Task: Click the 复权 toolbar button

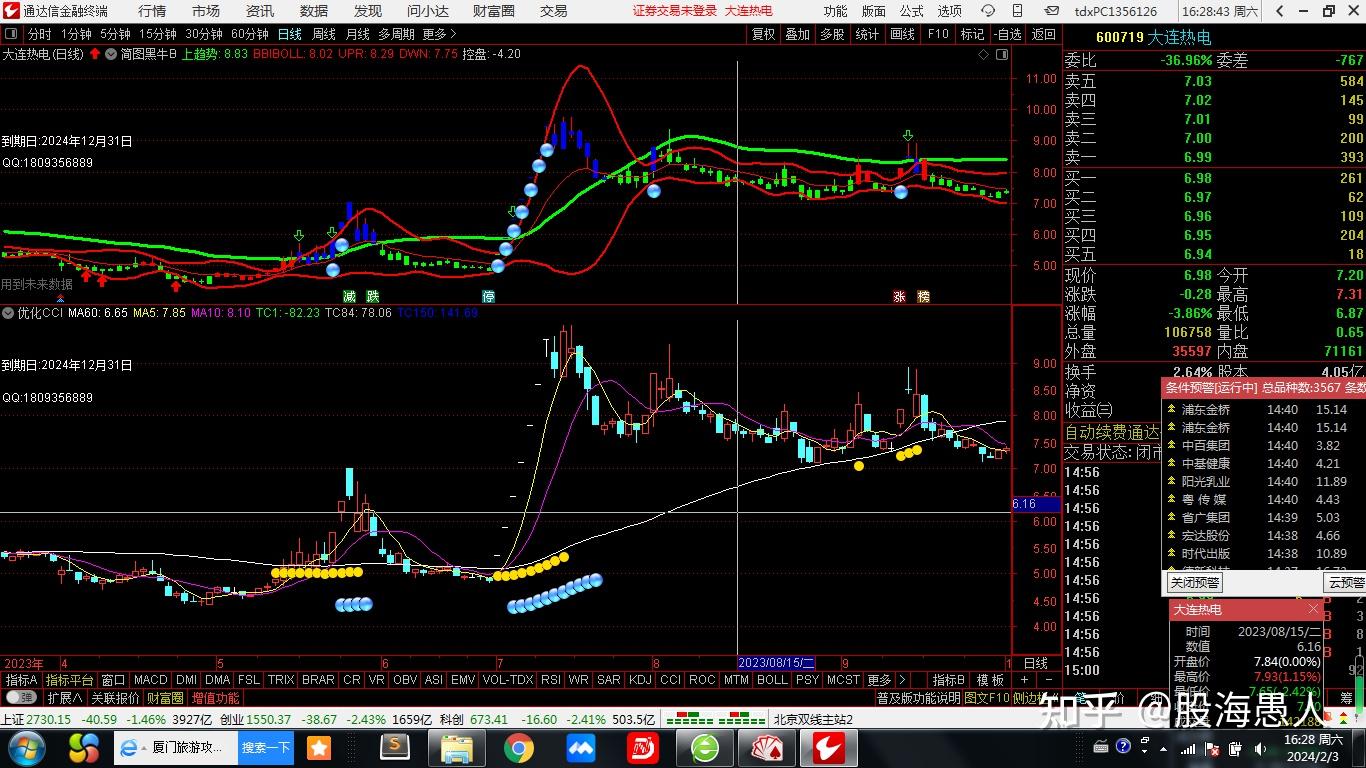Action: click(763, 34)
